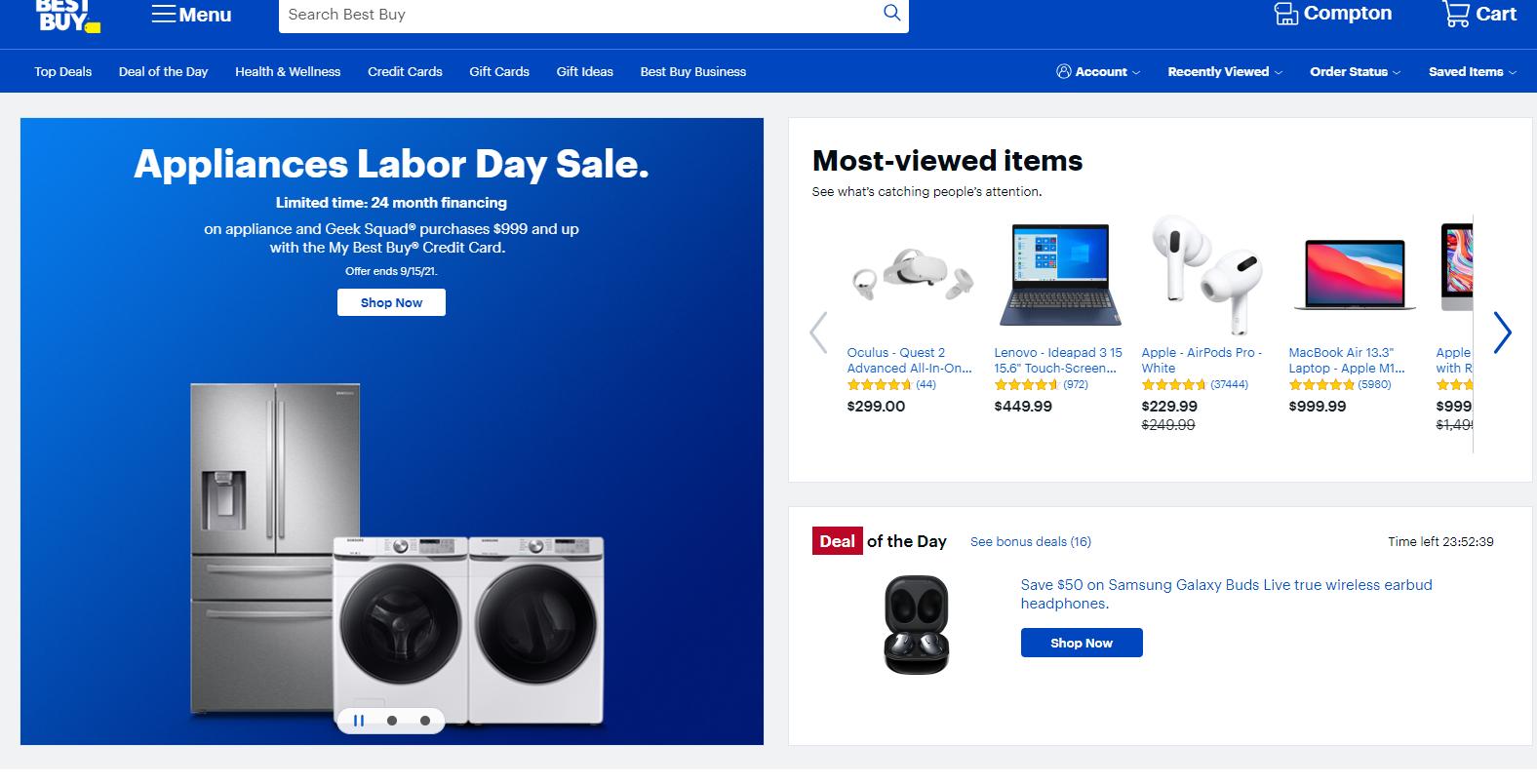Expand the Saved Items dropdown
The width and height of the screenshot is (1537, 784).
pos(1472,72)
